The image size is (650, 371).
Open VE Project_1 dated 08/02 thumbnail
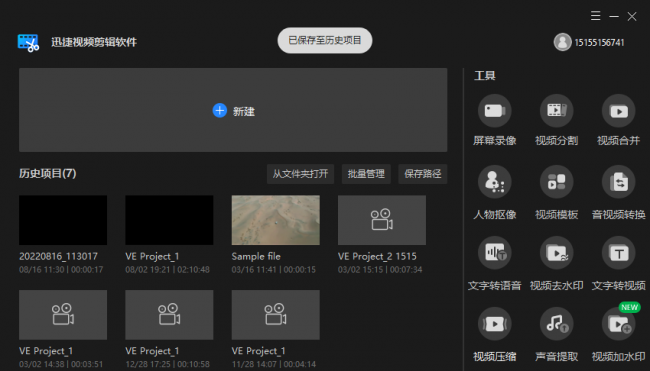pos(169,220)
